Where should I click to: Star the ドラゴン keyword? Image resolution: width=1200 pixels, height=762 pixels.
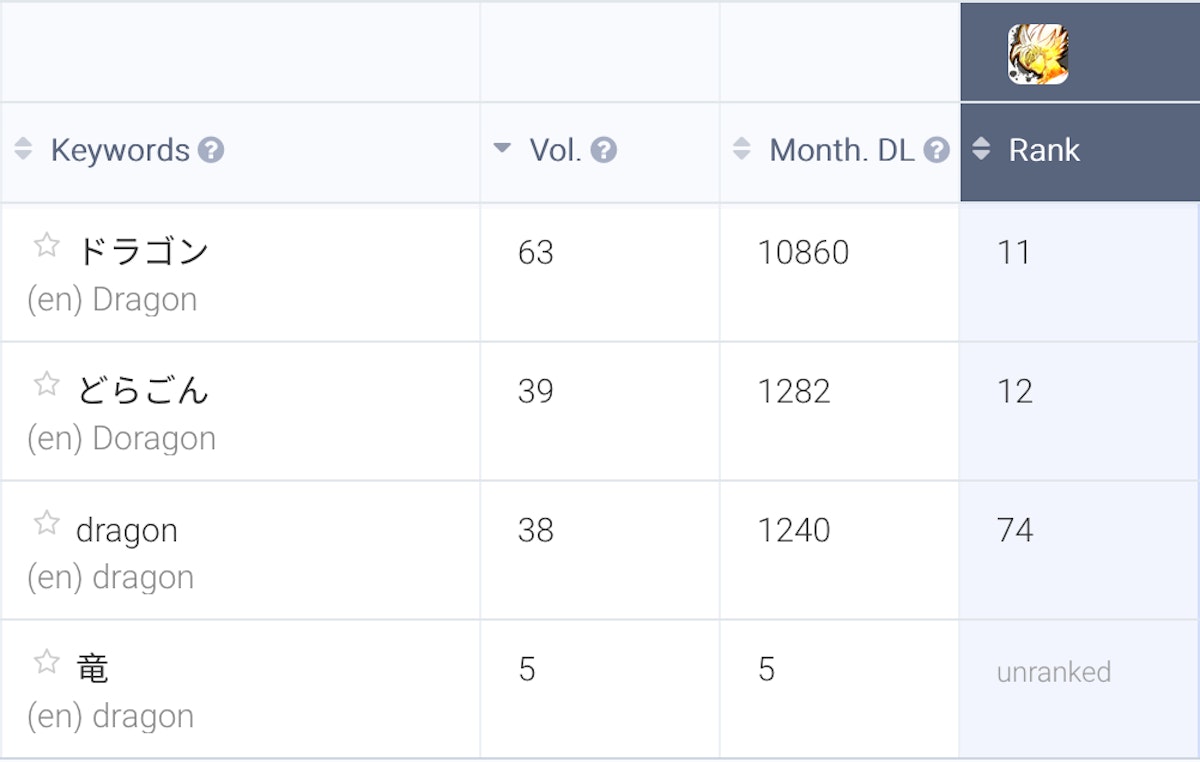point(46,246)
